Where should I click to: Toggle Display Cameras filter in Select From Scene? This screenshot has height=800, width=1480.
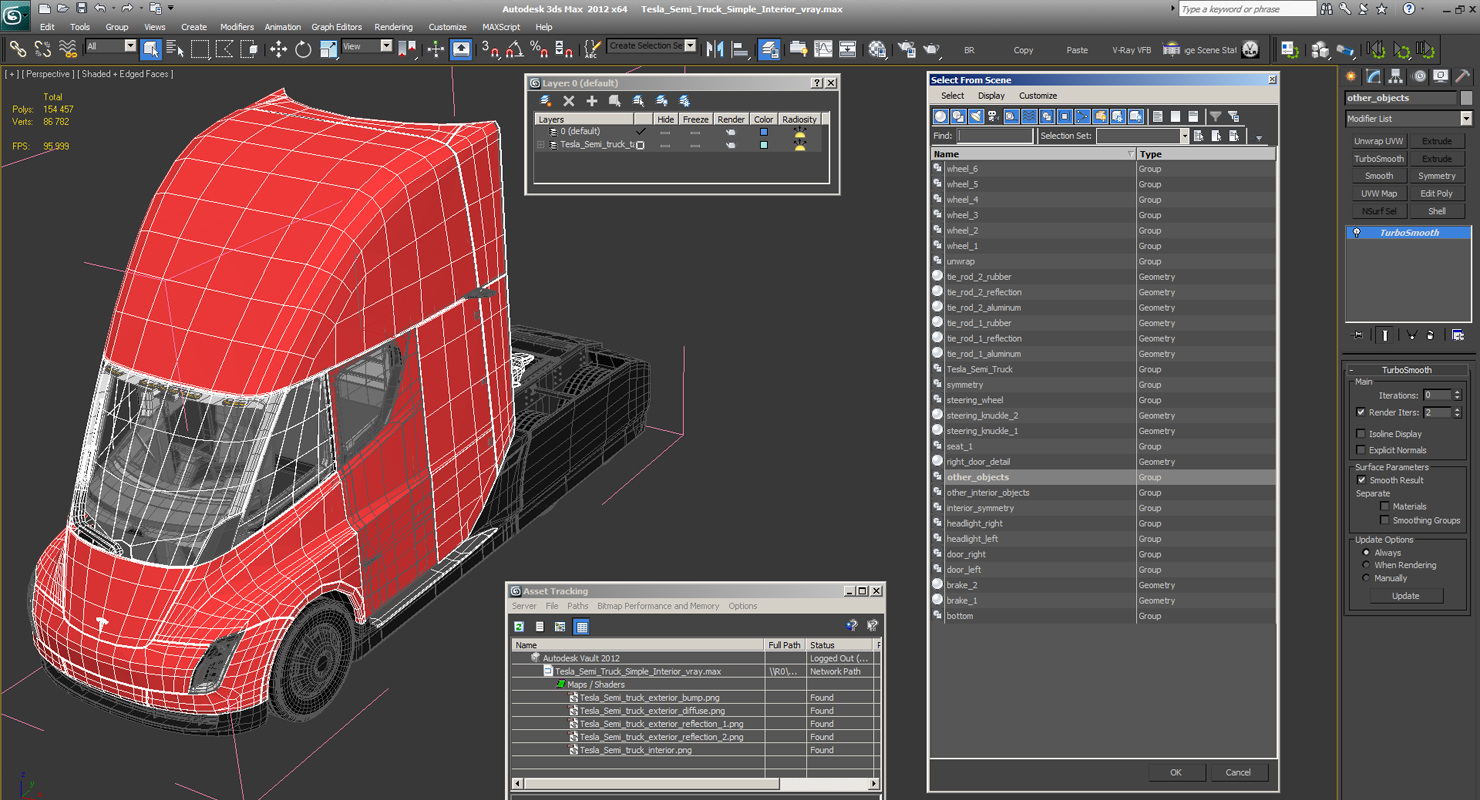coord(994,117)
